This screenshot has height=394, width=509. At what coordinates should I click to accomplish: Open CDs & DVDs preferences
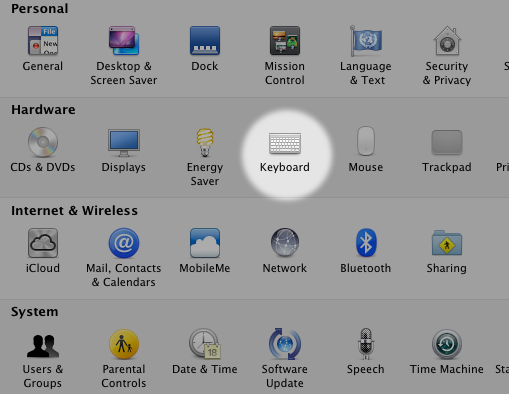(x=43, y=142)
